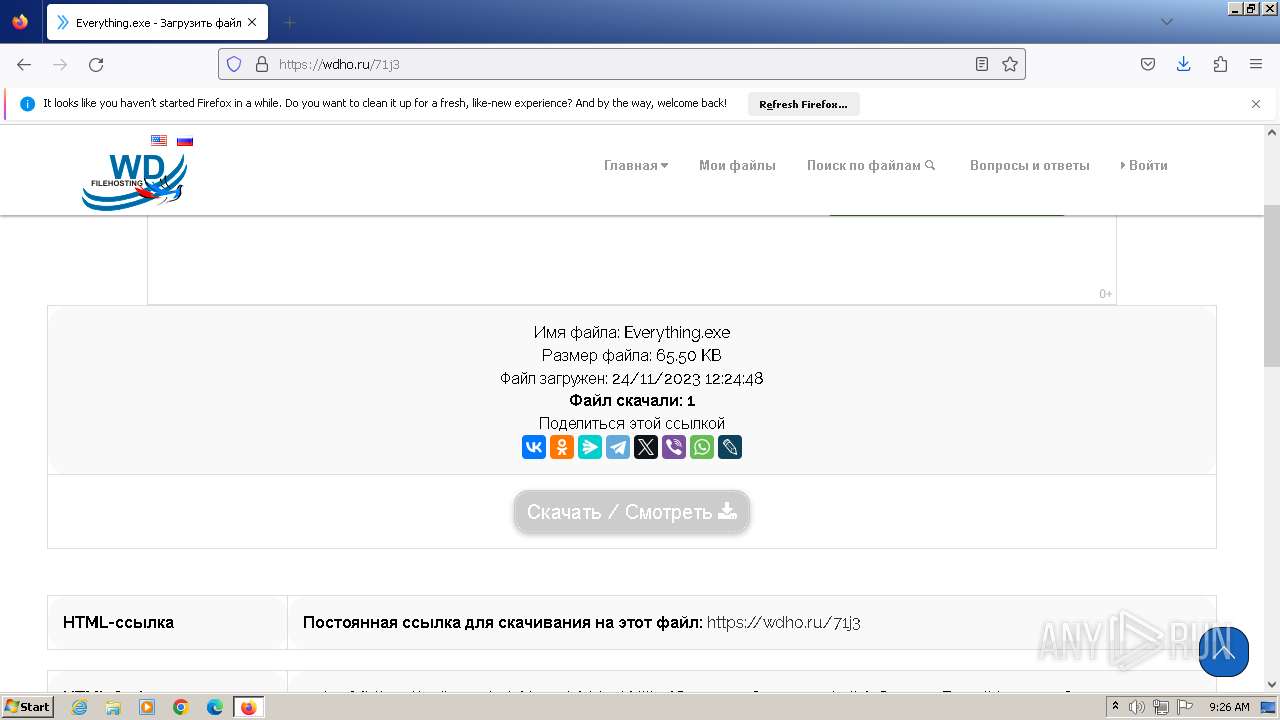
Task: Click the scroll-to-top round button
Action: point(1224,652)
